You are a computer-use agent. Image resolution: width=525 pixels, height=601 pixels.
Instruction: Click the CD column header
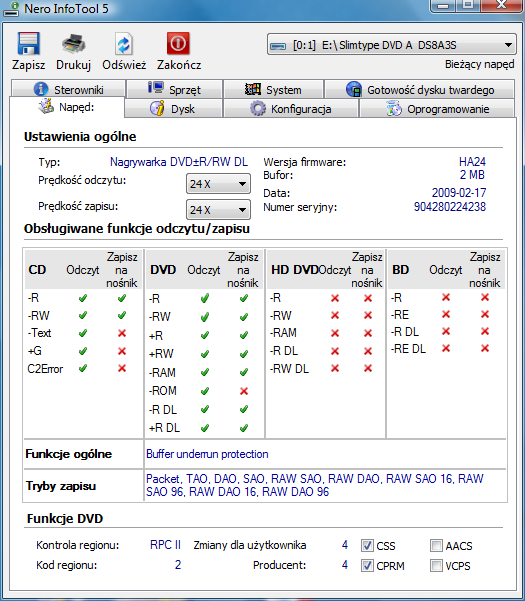coord(37,270)
